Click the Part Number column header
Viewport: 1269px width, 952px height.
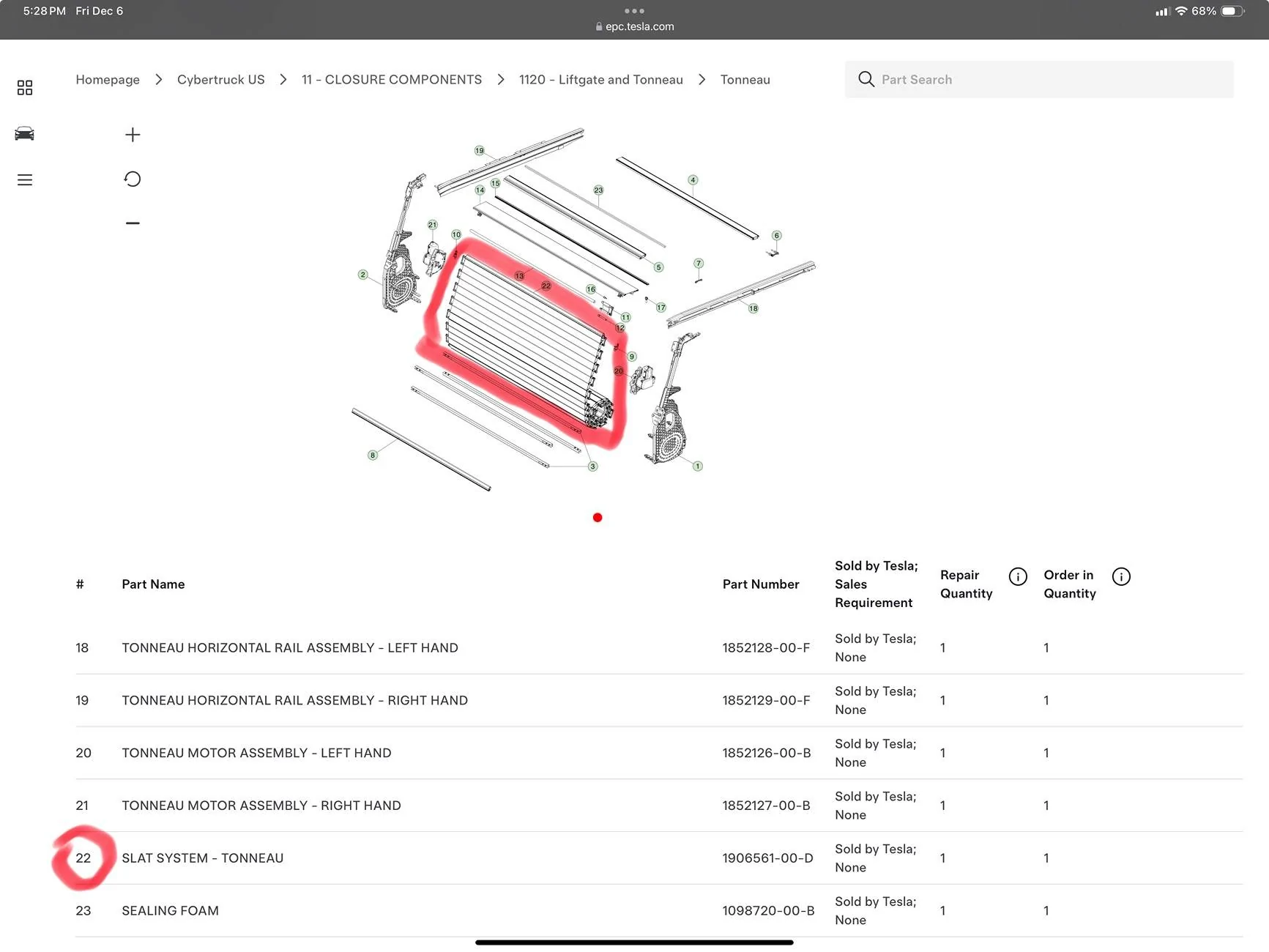pyautogui.click(x=761, y=584)
